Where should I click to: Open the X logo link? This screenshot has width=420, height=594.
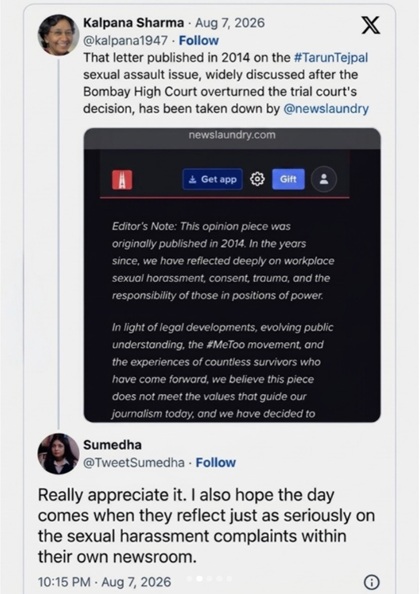coord(370,25)
